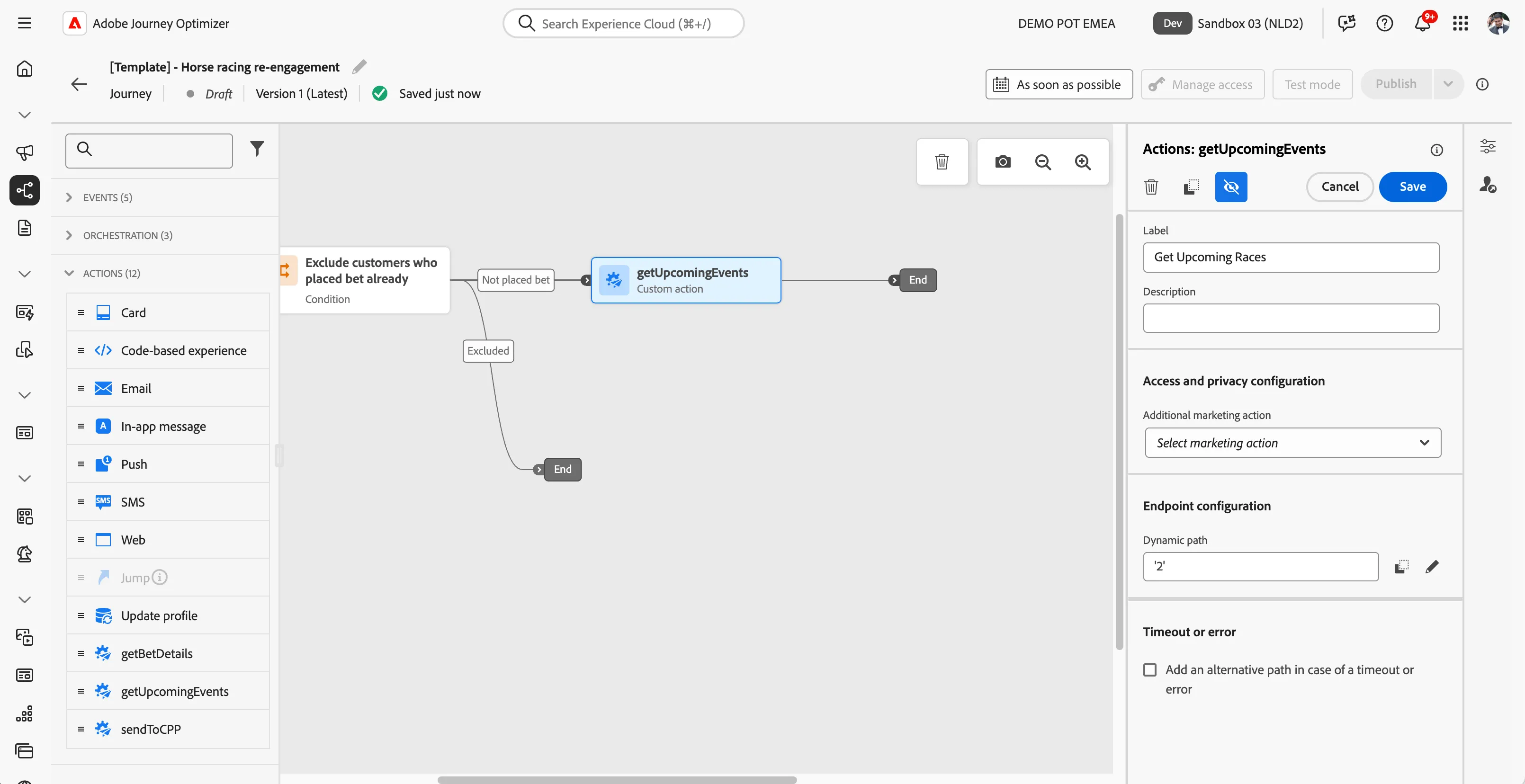Select the SMS action in palette
The image size is (1525, 784).
tap(168, 502)
